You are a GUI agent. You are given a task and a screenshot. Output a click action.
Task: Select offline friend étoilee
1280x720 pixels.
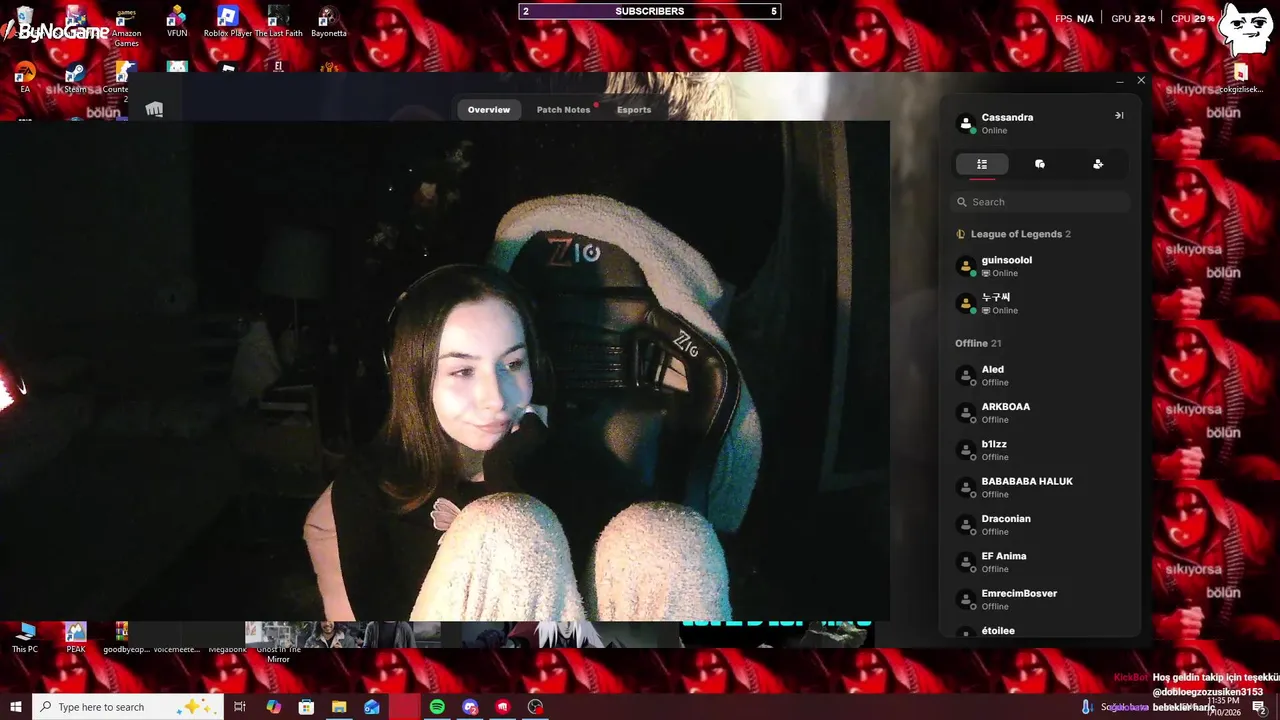(1040, 631)
